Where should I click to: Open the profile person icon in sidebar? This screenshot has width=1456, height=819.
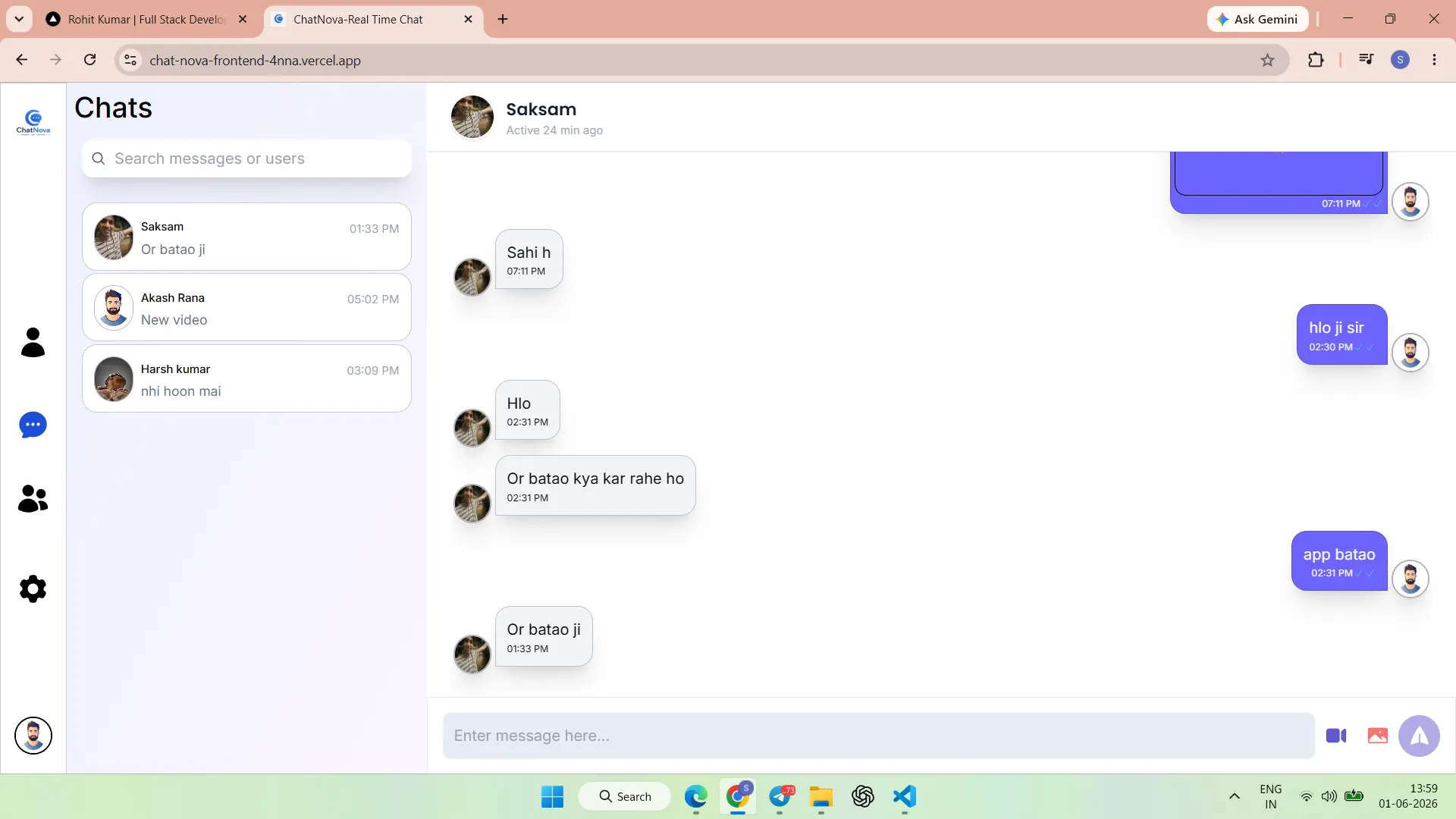(x=33, y=342)
